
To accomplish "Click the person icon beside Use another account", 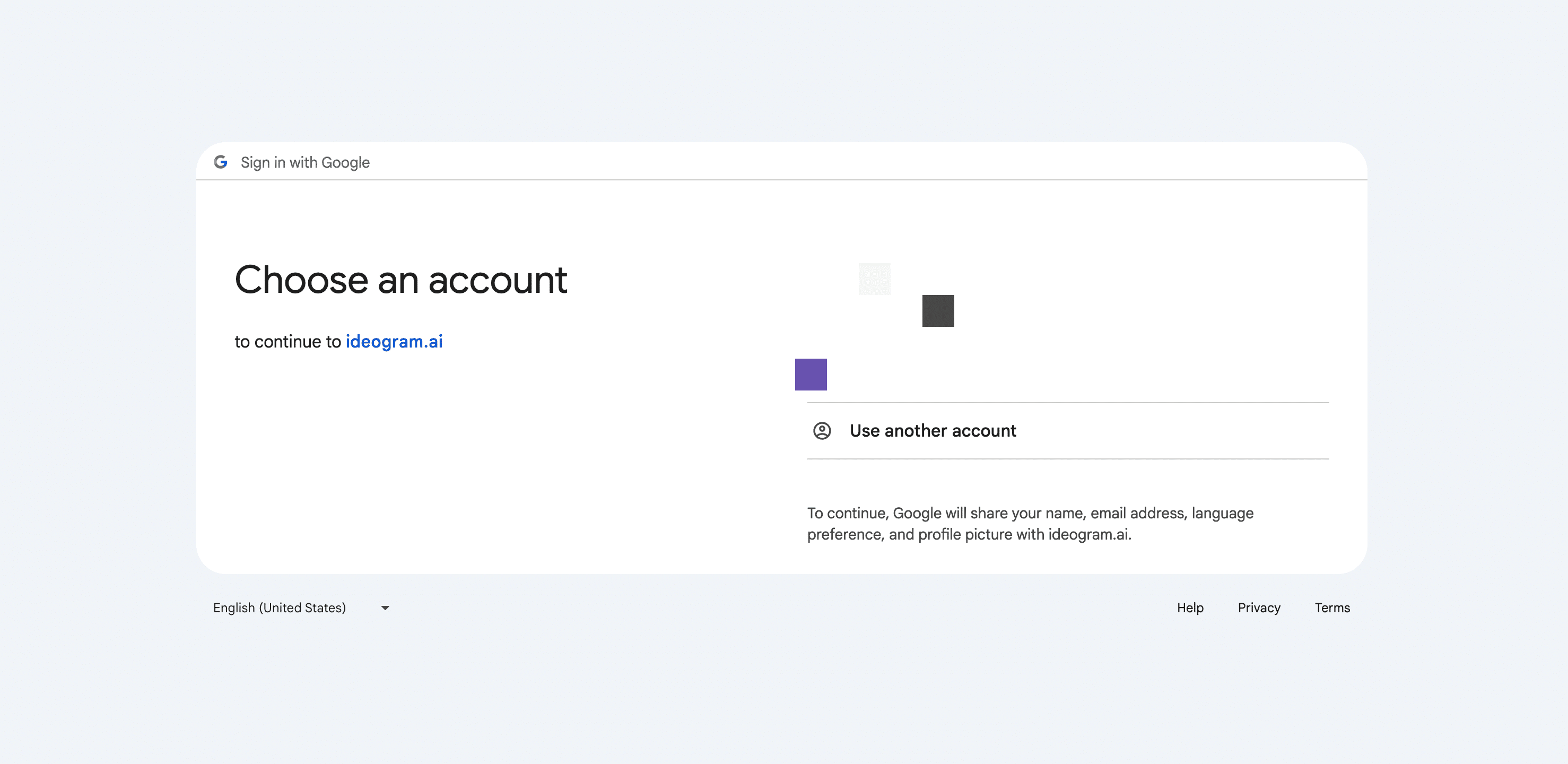I will click(x=822, y=431).
